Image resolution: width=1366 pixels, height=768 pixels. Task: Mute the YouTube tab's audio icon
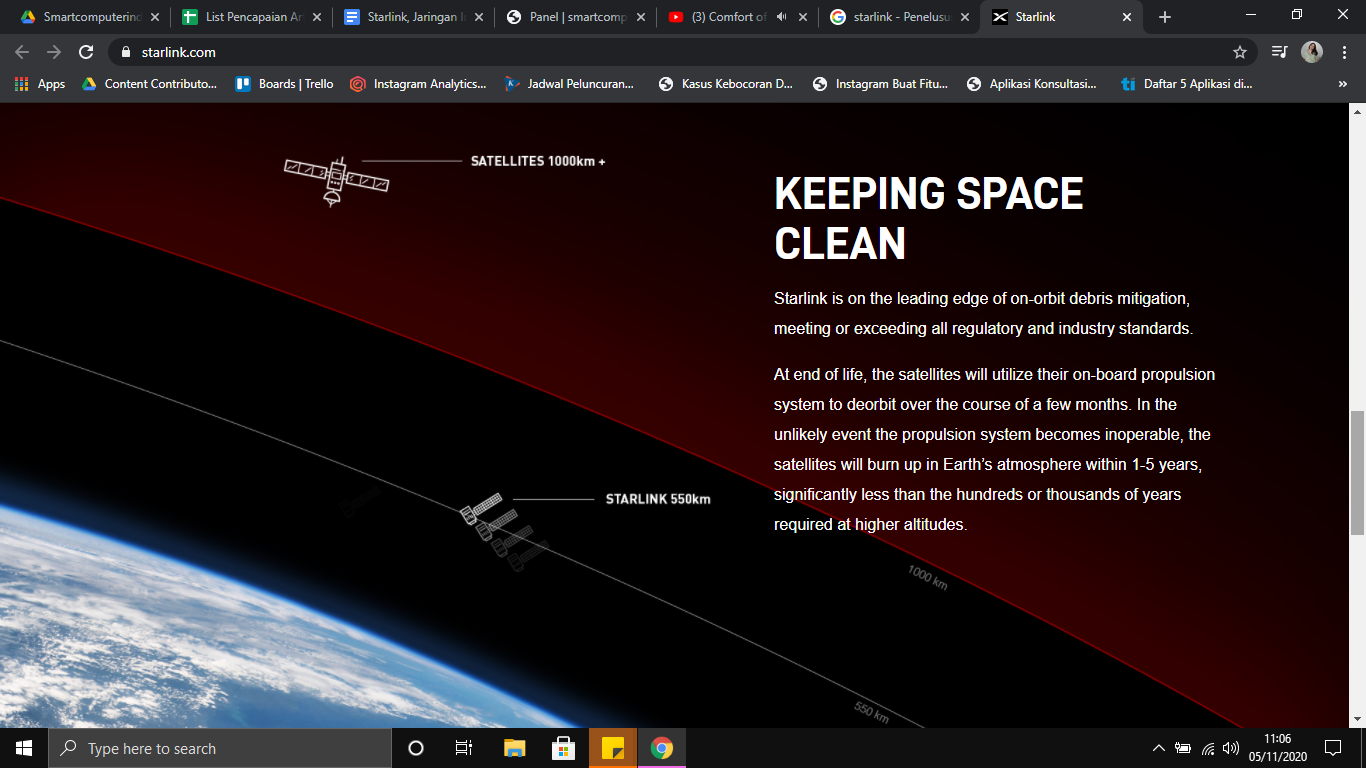tap(781, 17)
